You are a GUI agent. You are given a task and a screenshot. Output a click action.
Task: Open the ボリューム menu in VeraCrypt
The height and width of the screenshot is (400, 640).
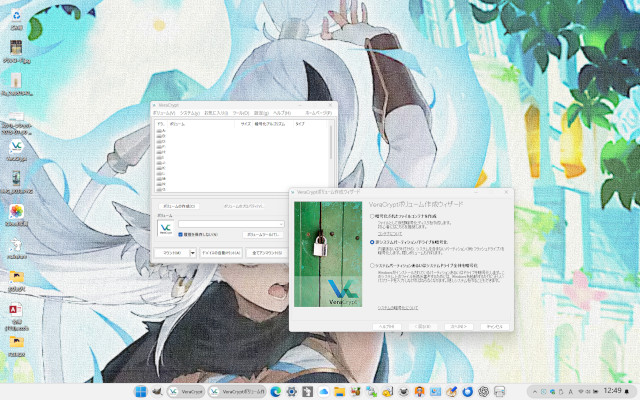click(164, 113)
